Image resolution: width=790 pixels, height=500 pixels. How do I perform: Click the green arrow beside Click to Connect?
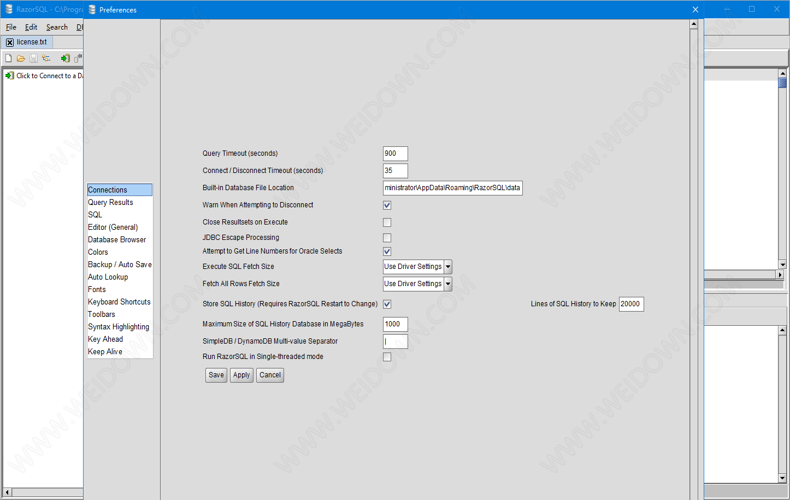click(x=9, y=76)
